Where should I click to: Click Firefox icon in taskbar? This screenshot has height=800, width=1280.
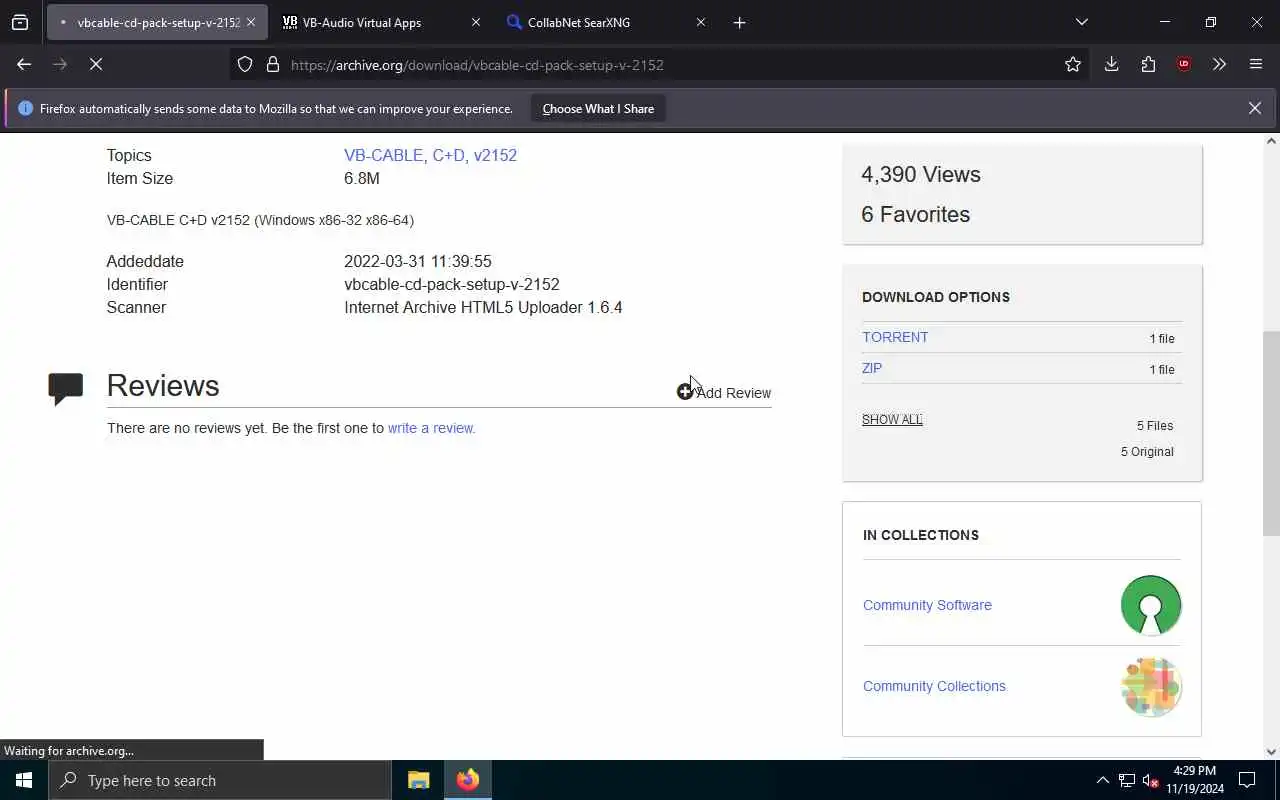468,780
